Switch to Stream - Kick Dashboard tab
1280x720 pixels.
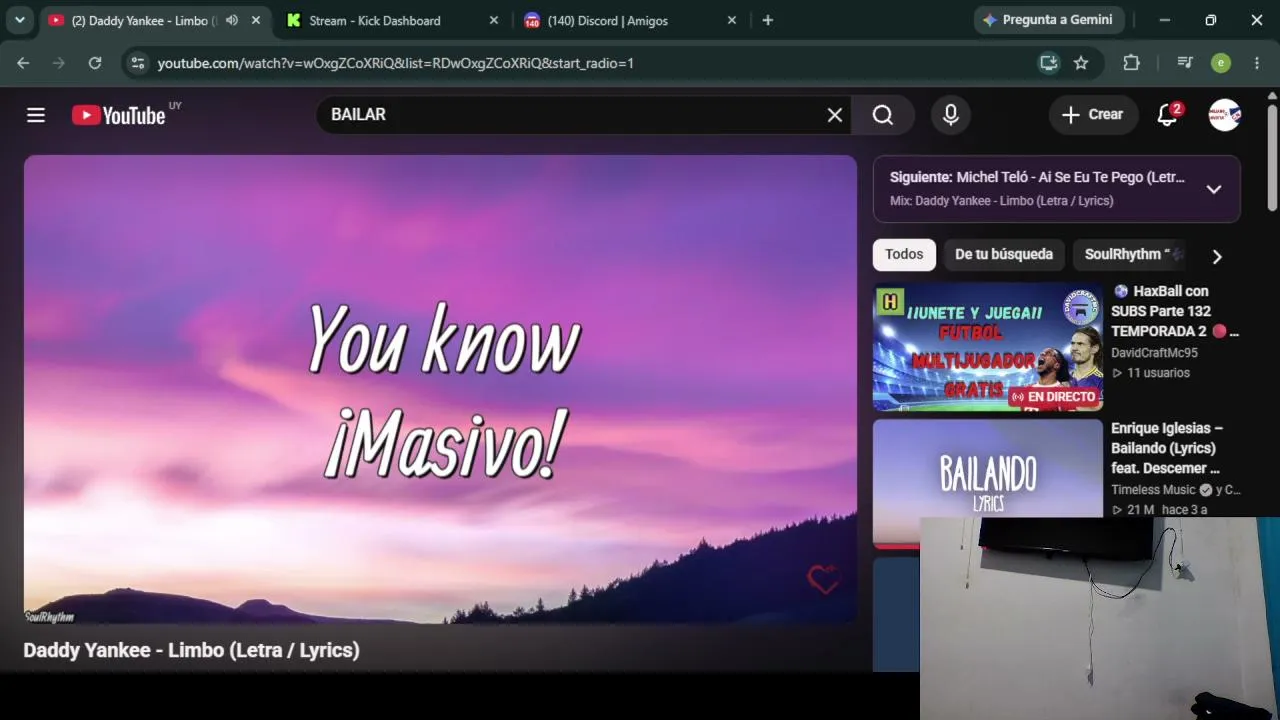[375, 20]
